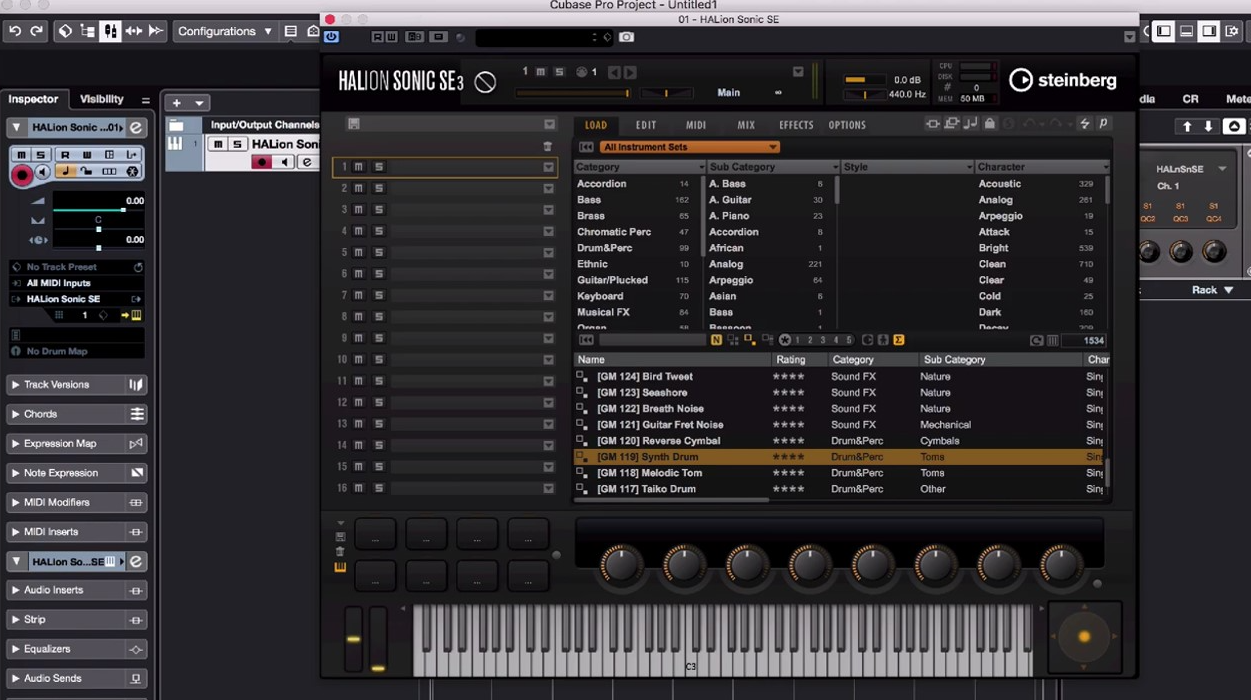1251x700 pixels.
Task: Click the multi program save disk icon
Action: (353, 124)
